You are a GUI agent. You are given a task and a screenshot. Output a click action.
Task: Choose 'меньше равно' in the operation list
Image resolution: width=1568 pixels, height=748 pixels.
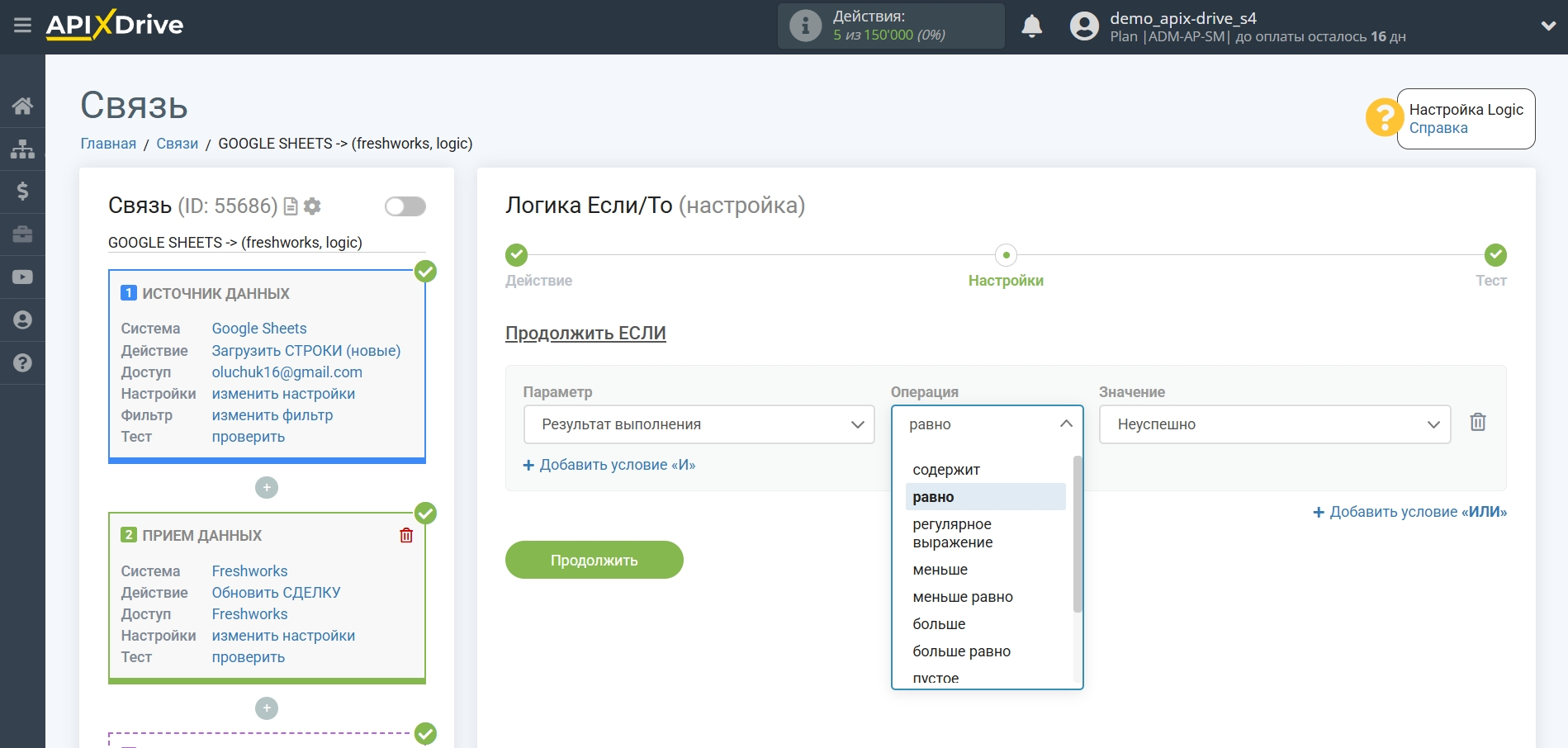963,597
